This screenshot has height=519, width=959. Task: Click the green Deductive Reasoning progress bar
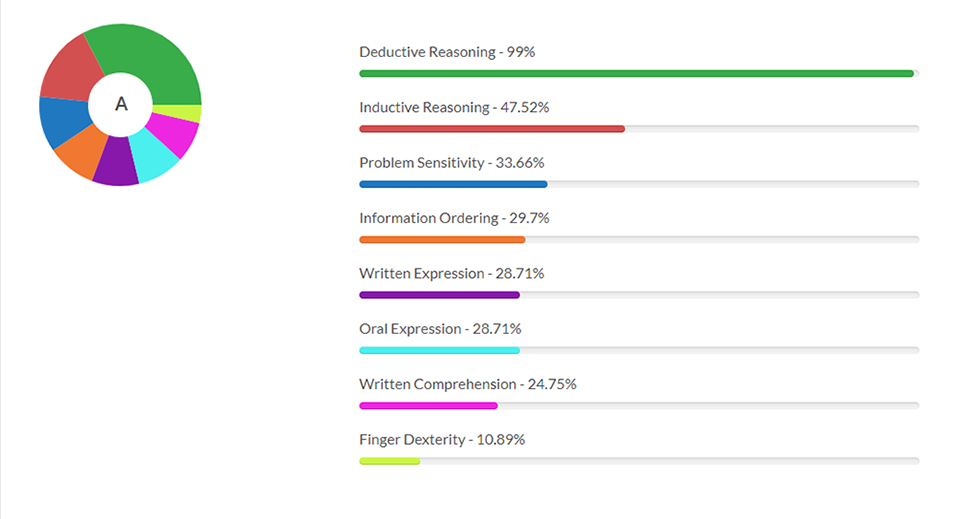(636, 73)
